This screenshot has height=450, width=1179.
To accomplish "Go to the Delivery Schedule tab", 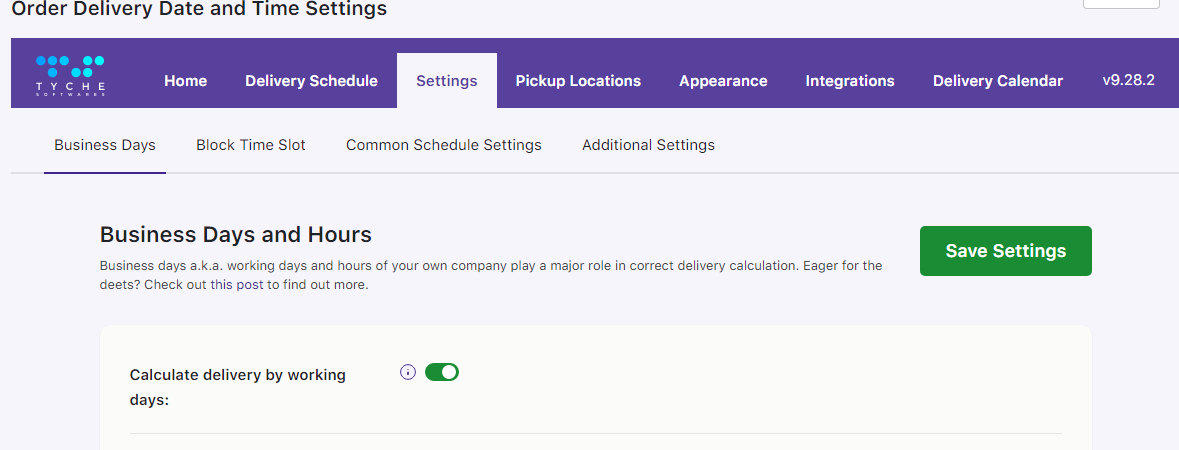I will 311,81.
